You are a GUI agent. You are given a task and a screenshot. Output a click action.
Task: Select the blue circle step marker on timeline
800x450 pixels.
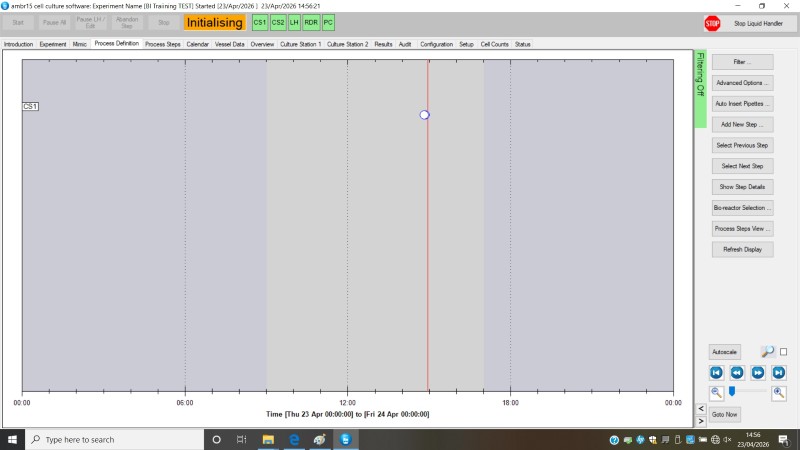(424, 115)
